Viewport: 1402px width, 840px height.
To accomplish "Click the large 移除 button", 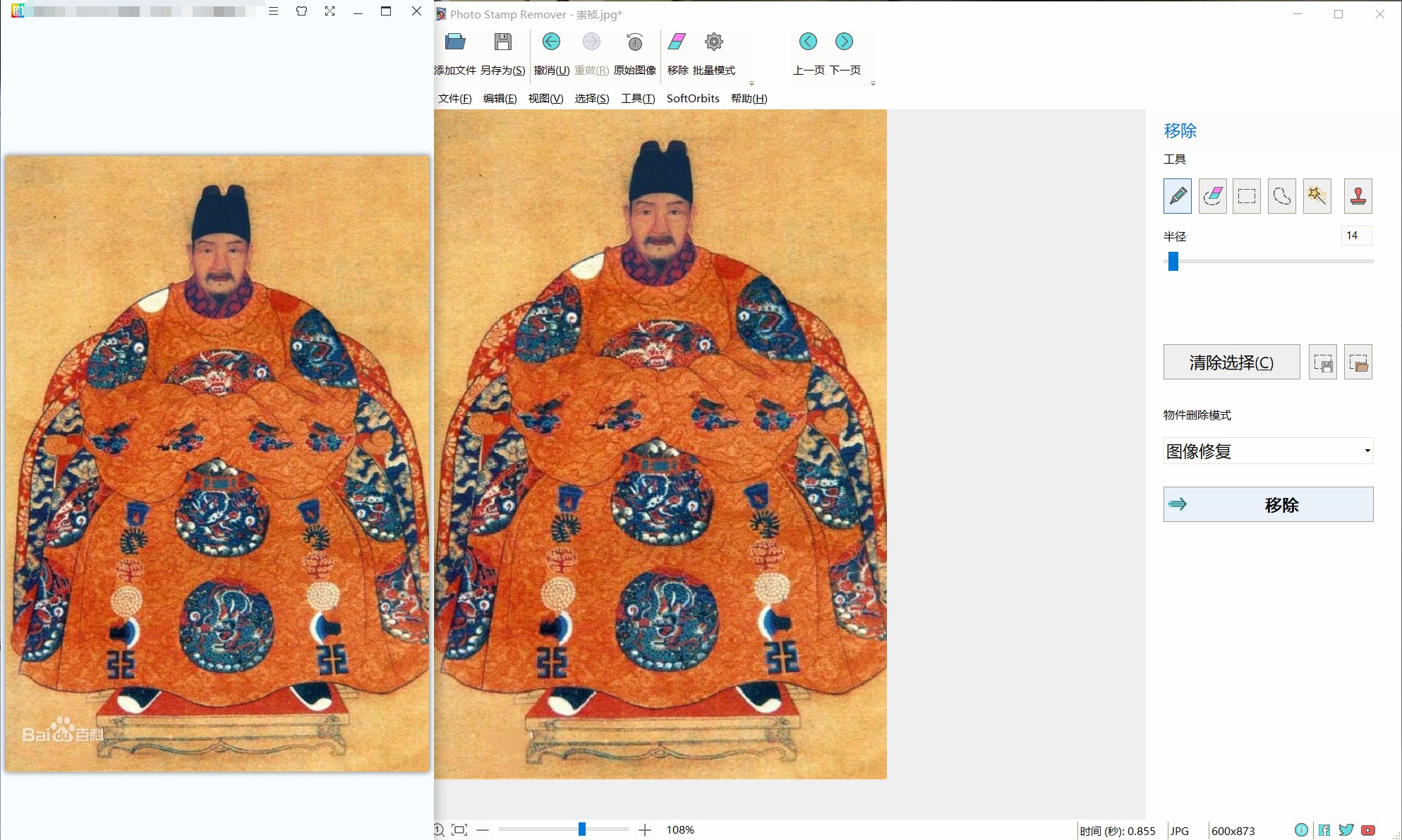I will 1268,505.
